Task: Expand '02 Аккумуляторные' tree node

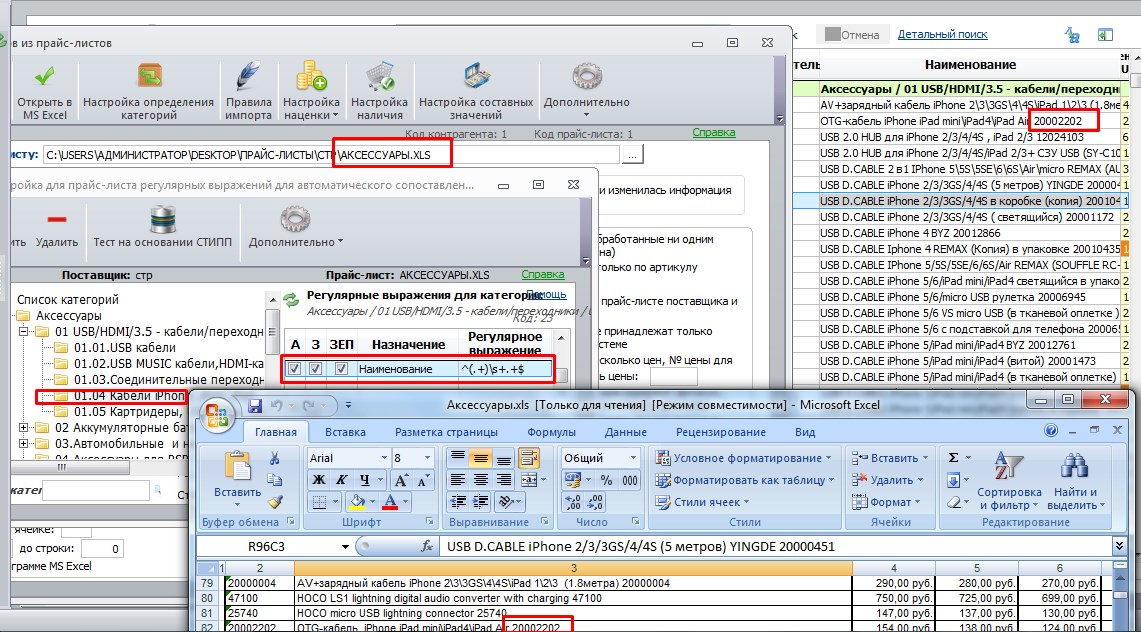Action: pos(23,428)
